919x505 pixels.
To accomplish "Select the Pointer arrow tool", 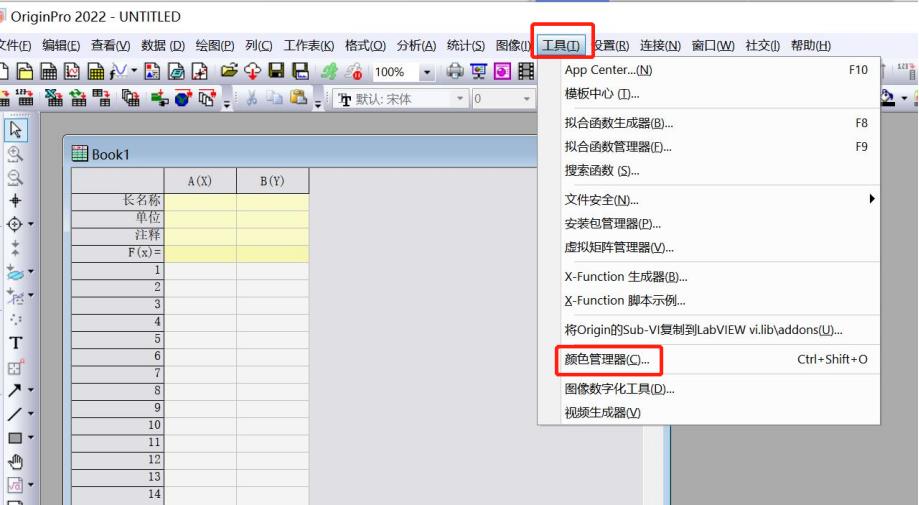I will coord(15,129).
